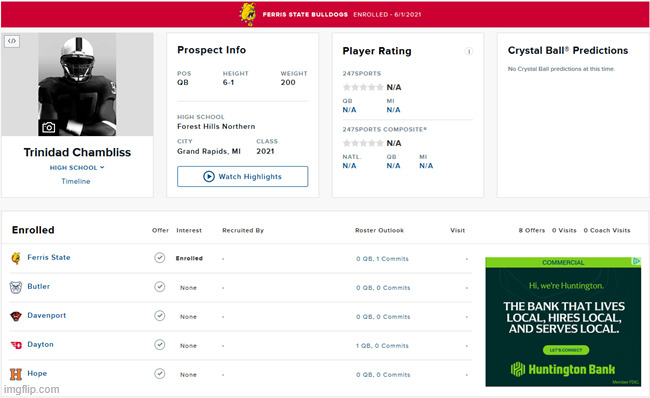Click the Ferris State 'Enrolled' interest status
The image size is (650, 398).
pyautogui.click(x=189, y=258)
